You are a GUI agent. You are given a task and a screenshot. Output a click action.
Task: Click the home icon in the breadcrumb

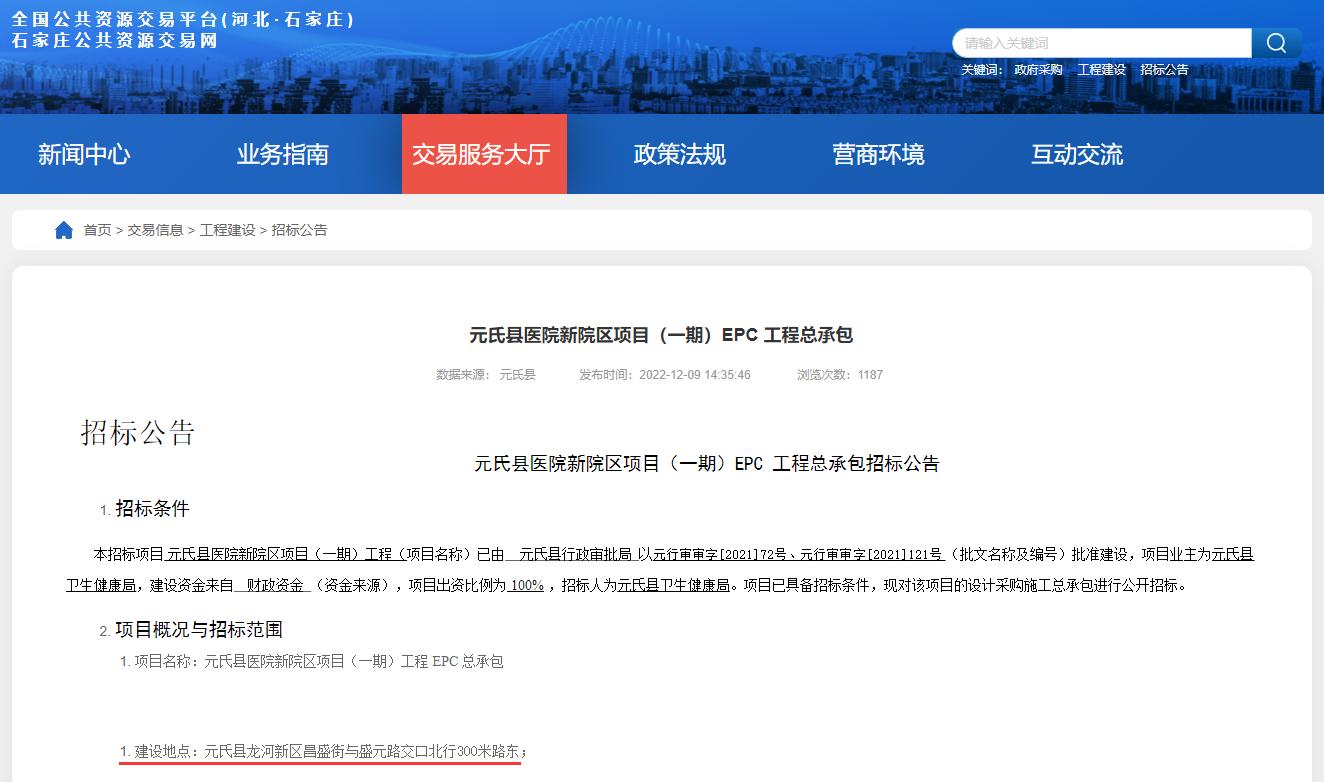tap(63, 230)
